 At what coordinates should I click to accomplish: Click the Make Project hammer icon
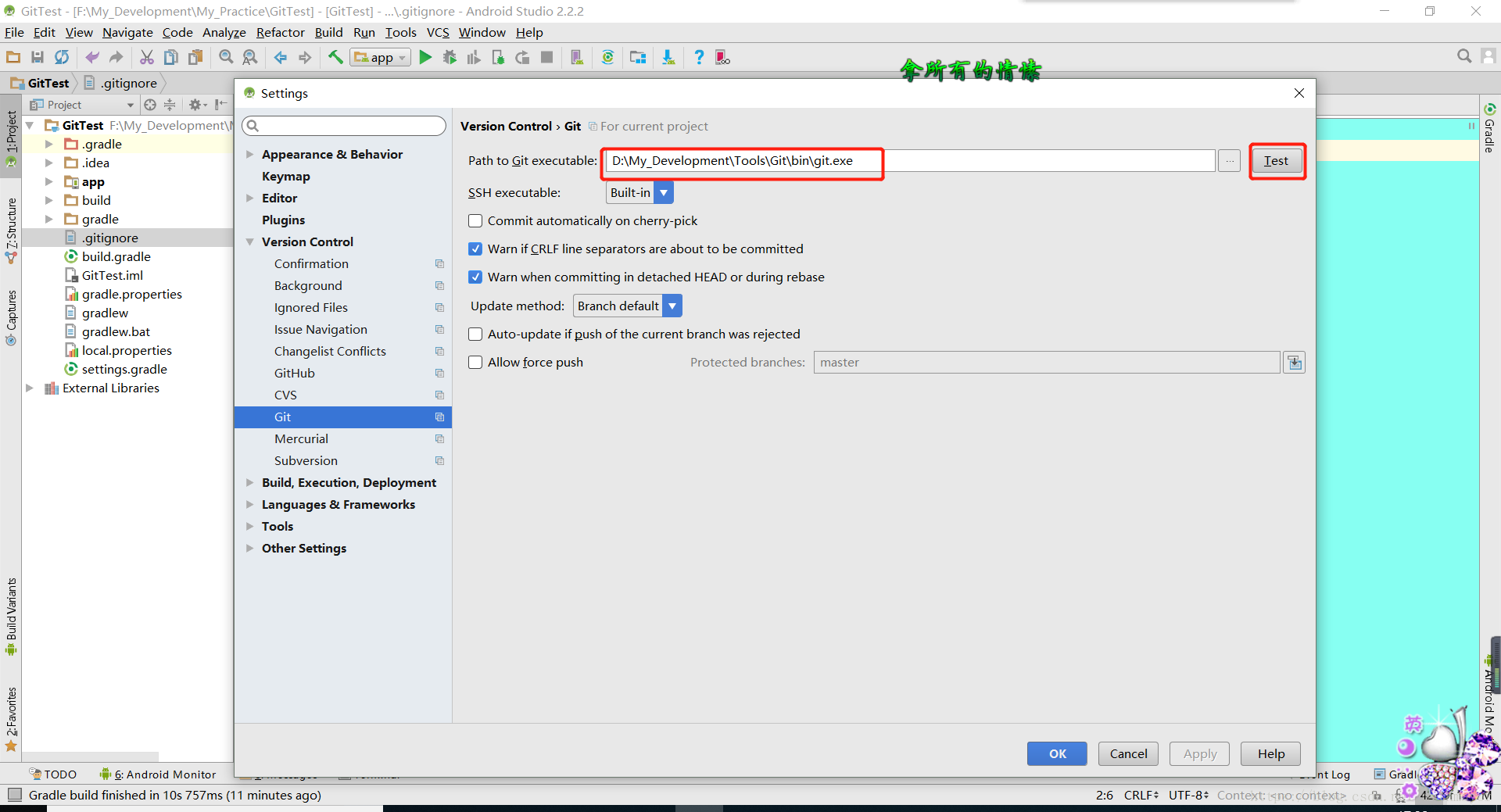[x=335, y=57]
